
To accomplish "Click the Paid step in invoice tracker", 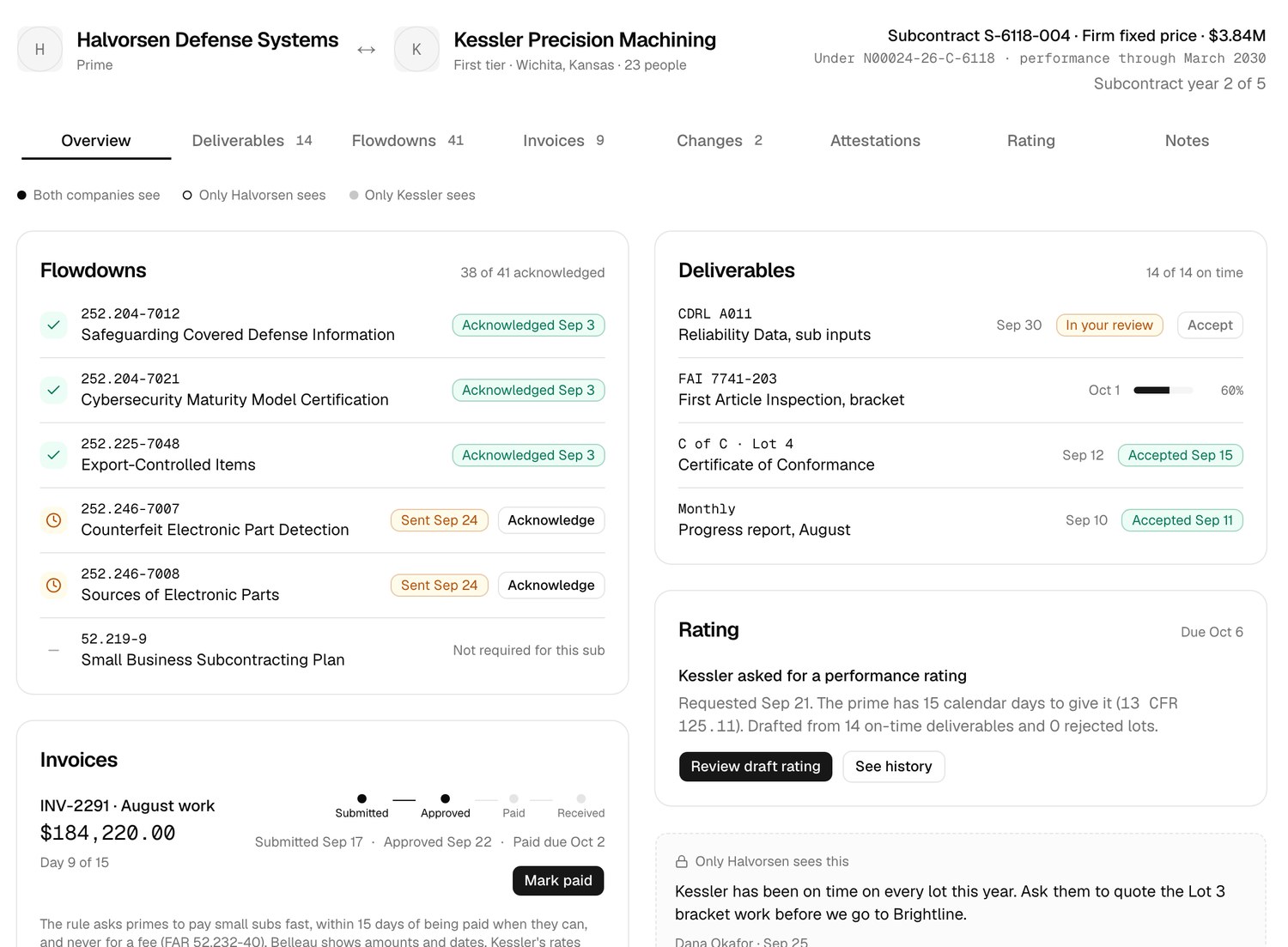I will pyautogui.click(x=513, y=806).
